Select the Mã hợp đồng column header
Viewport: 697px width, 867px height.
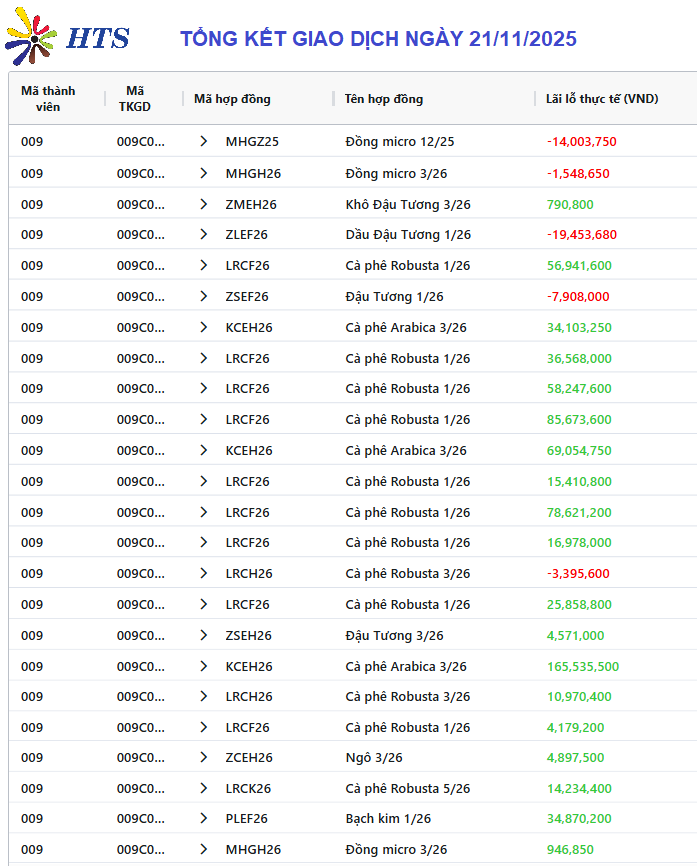click(232, 99)
